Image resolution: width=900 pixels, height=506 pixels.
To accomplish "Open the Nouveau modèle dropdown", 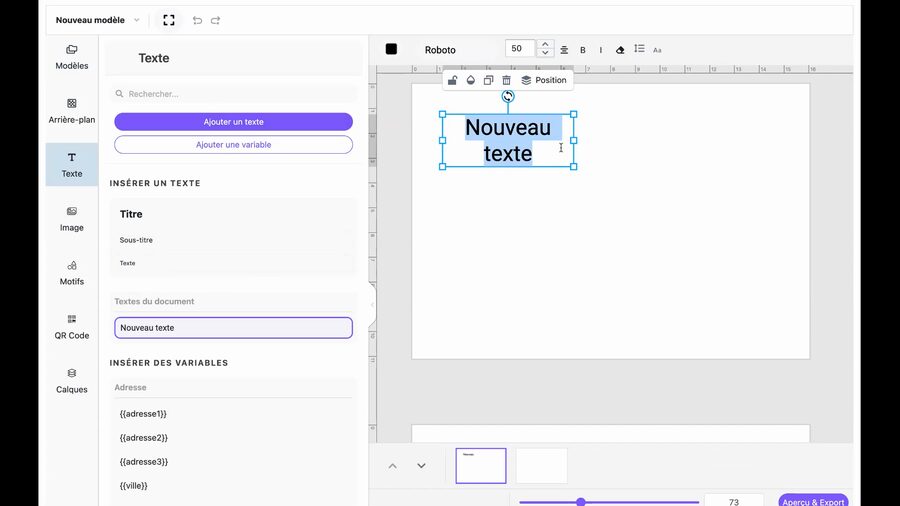I will 97,20.
